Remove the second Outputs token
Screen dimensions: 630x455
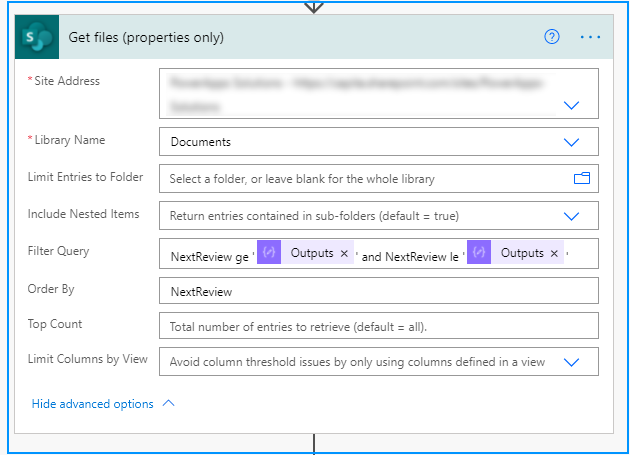[554, 254]
